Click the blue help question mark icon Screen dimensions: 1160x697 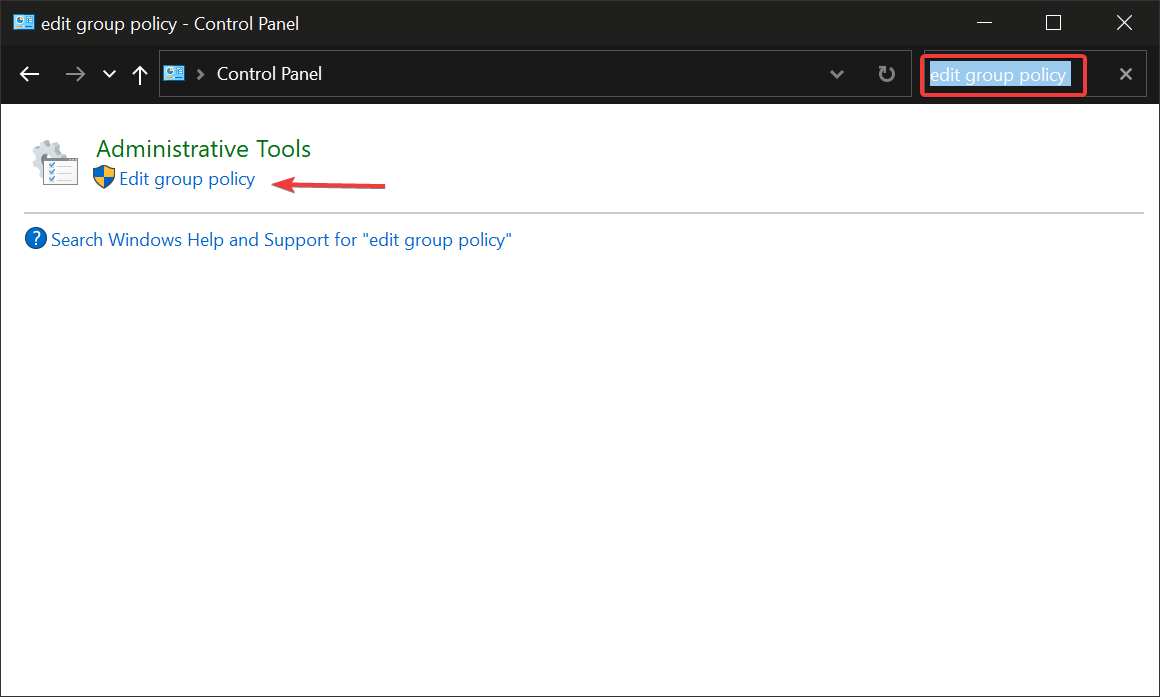point(36,238)
